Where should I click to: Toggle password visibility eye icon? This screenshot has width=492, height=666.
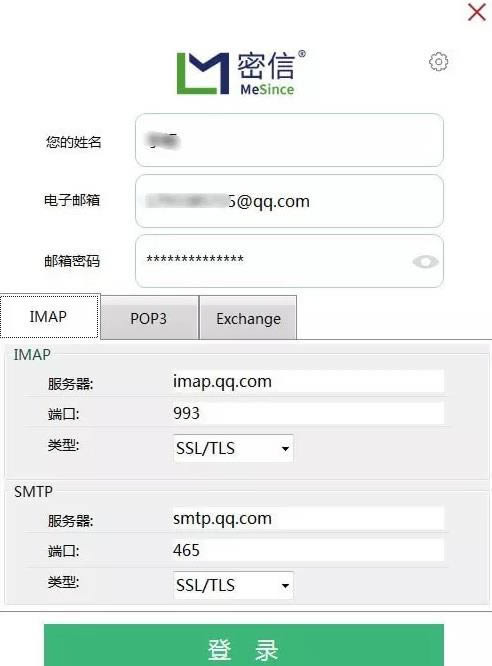coord(425,262)
